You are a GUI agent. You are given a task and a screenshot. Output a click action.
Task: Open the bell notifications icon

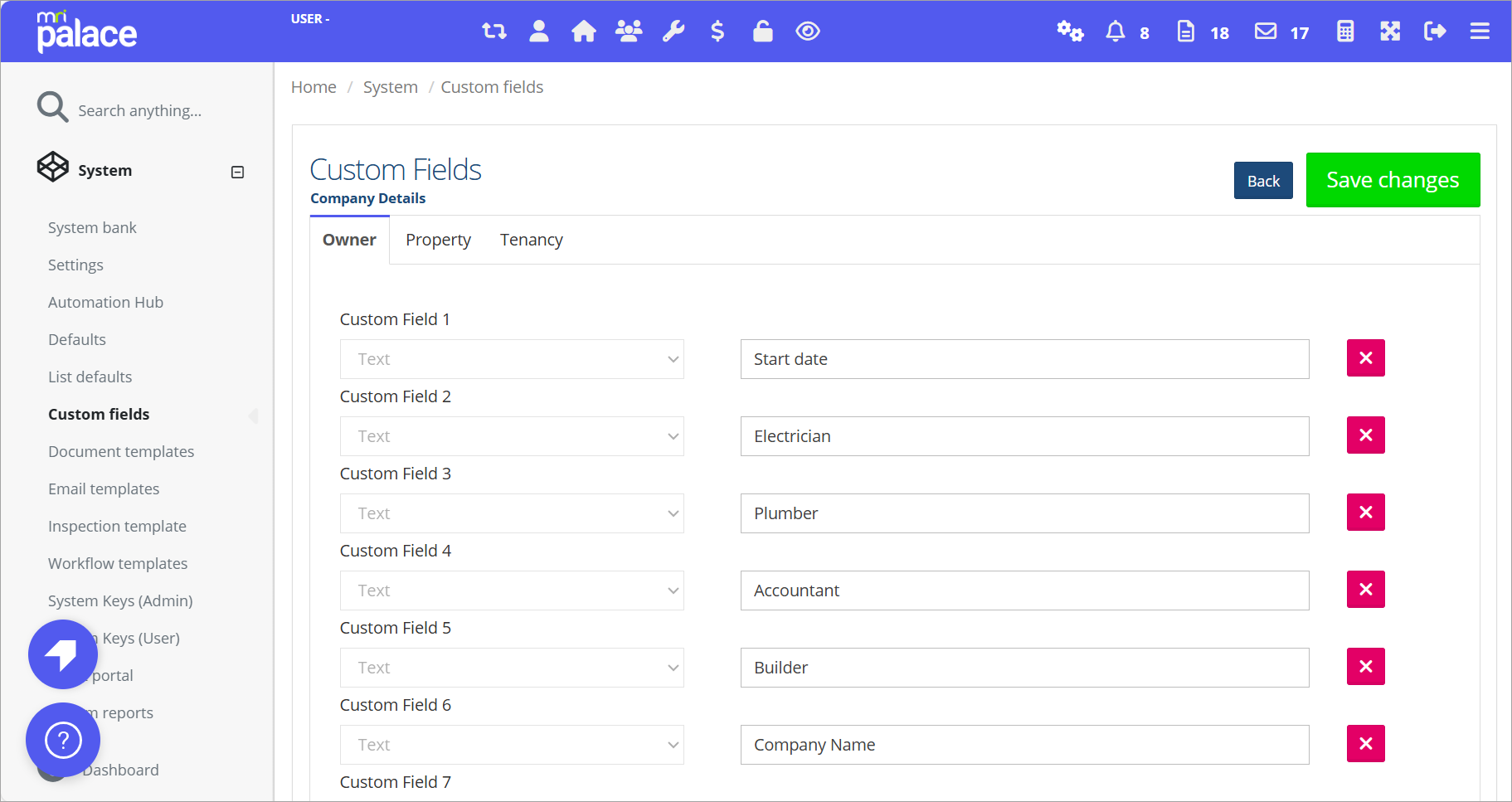(x=1116, y=32)
